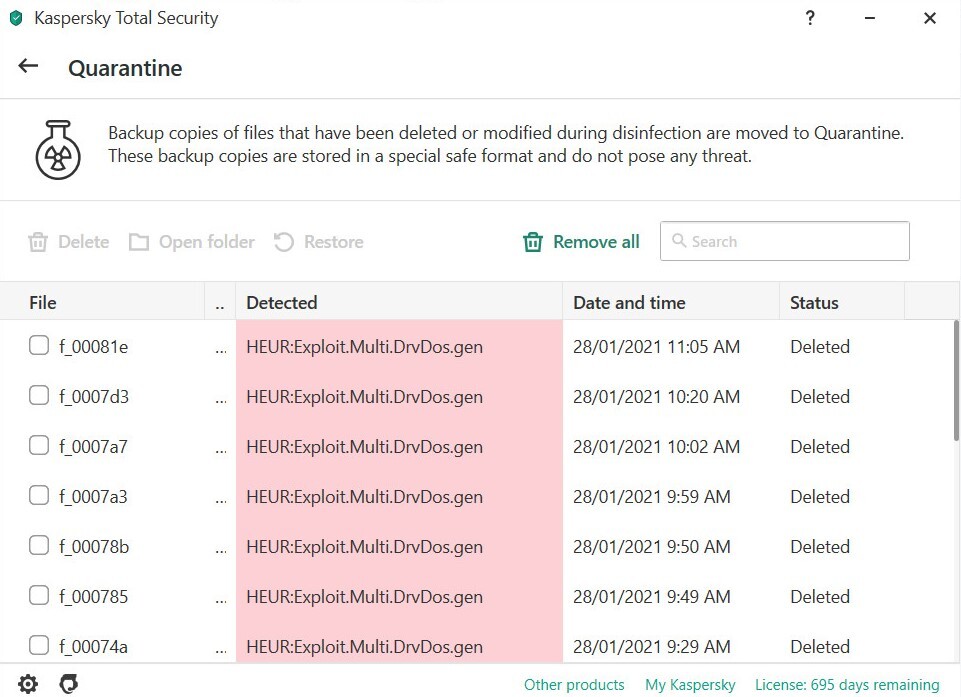
Task: Click the Restore circular arrow icon
Action: tap(284, 242)
